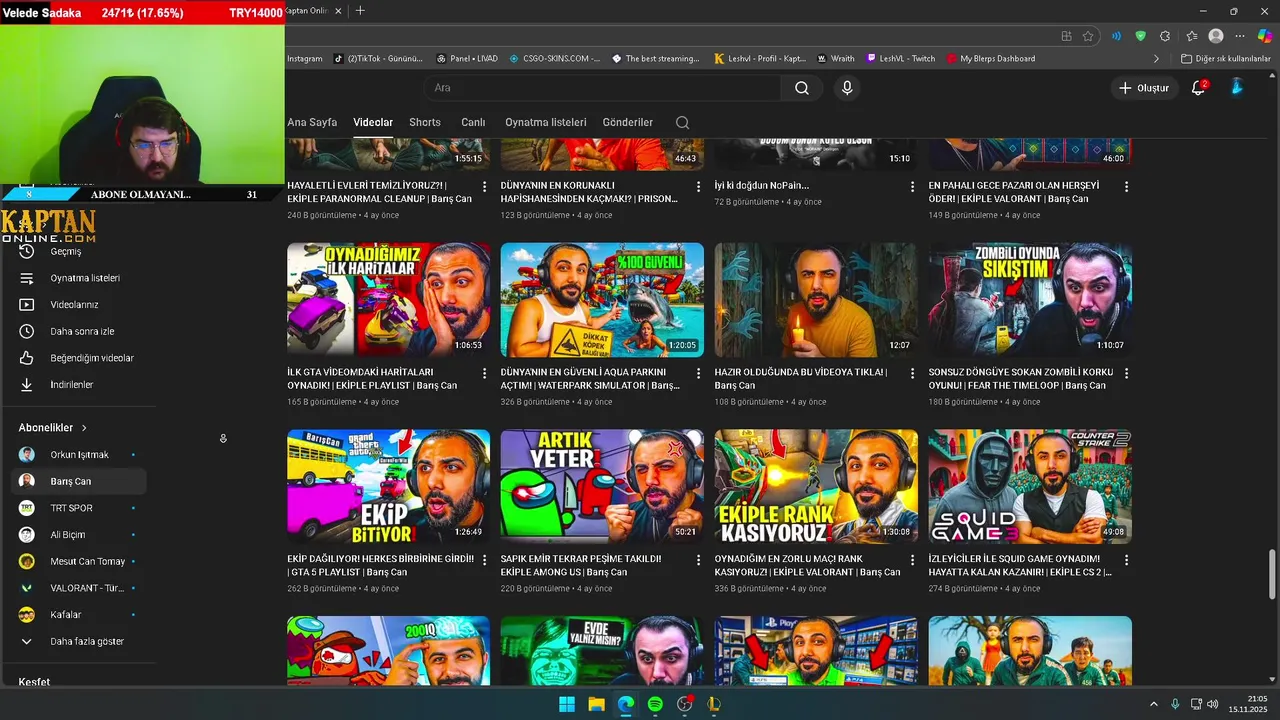
Task: Open İndirilenler in the sidebar
Action: pyautogui.click(x=72, y=385)
